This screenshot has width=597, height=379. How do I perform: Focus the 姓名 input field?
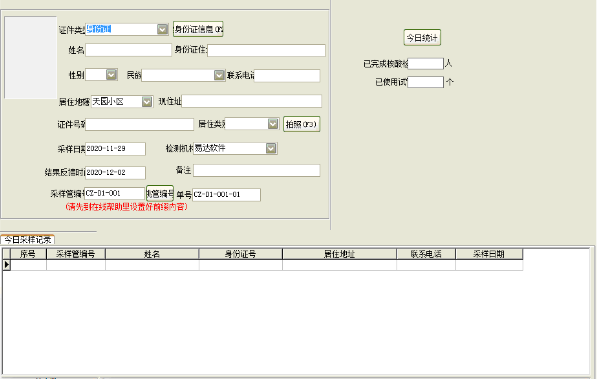128,50
